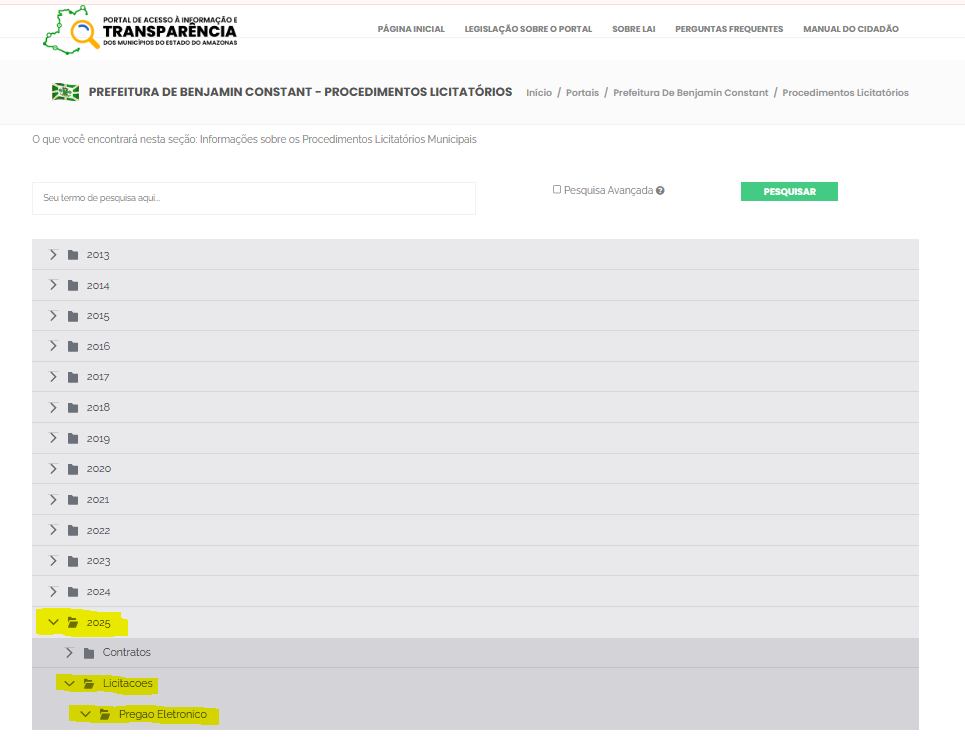Click the Pregao Eletronico folder icon
Screen dimensions: 965x739
tap(105, 715)
